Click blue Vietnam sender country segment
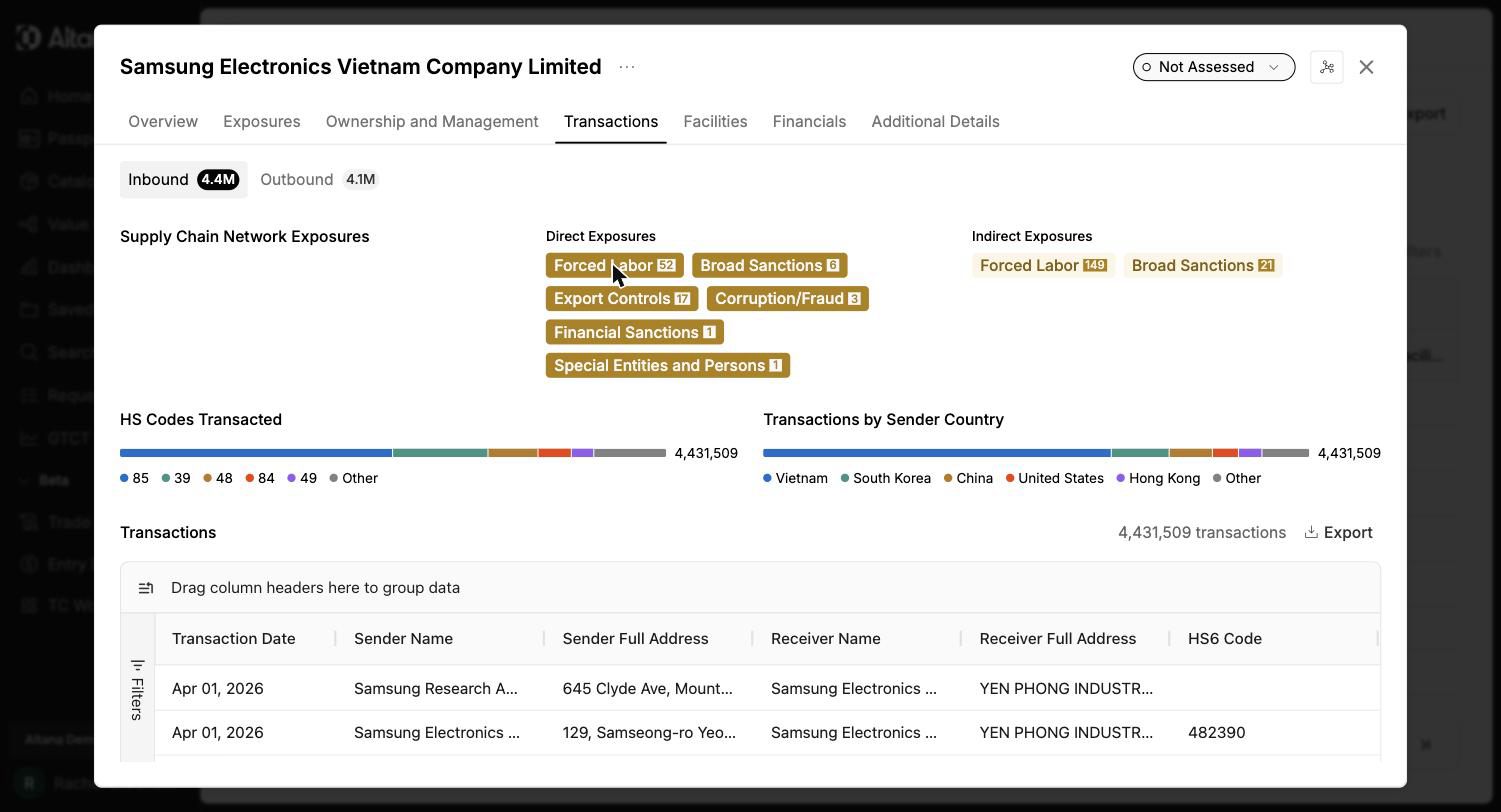Screen dimensions: 1501x812 937,453
